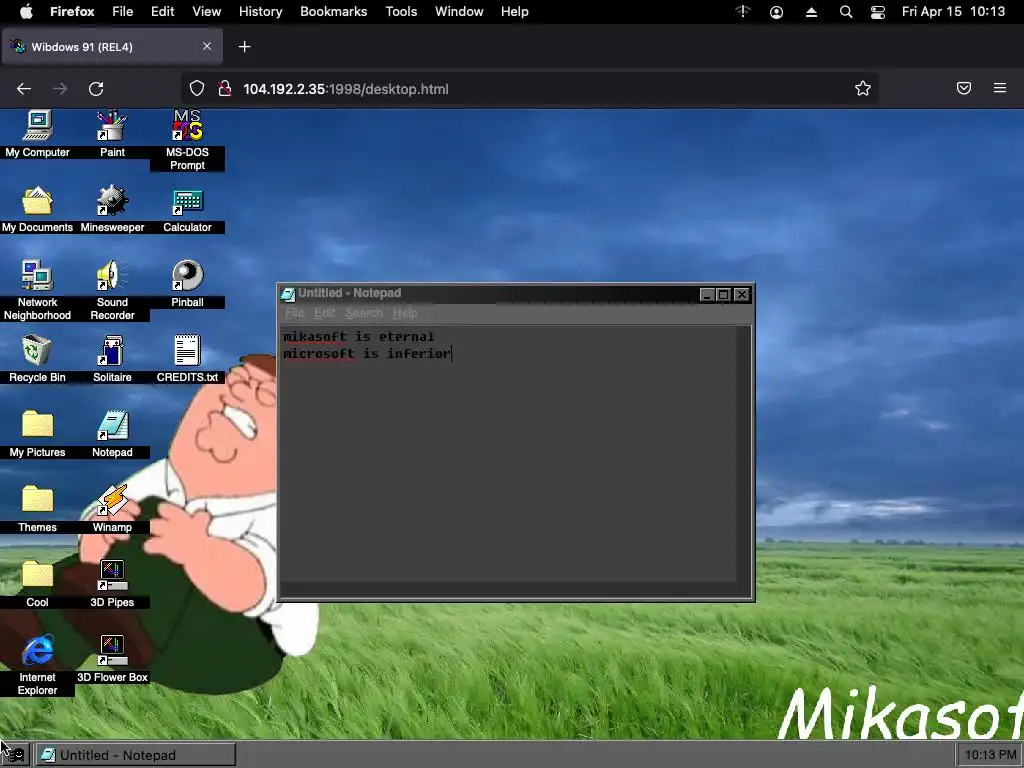1024x768 pixels.
Task: Start the Pinball game icon
Action: [x=187, y=284]
